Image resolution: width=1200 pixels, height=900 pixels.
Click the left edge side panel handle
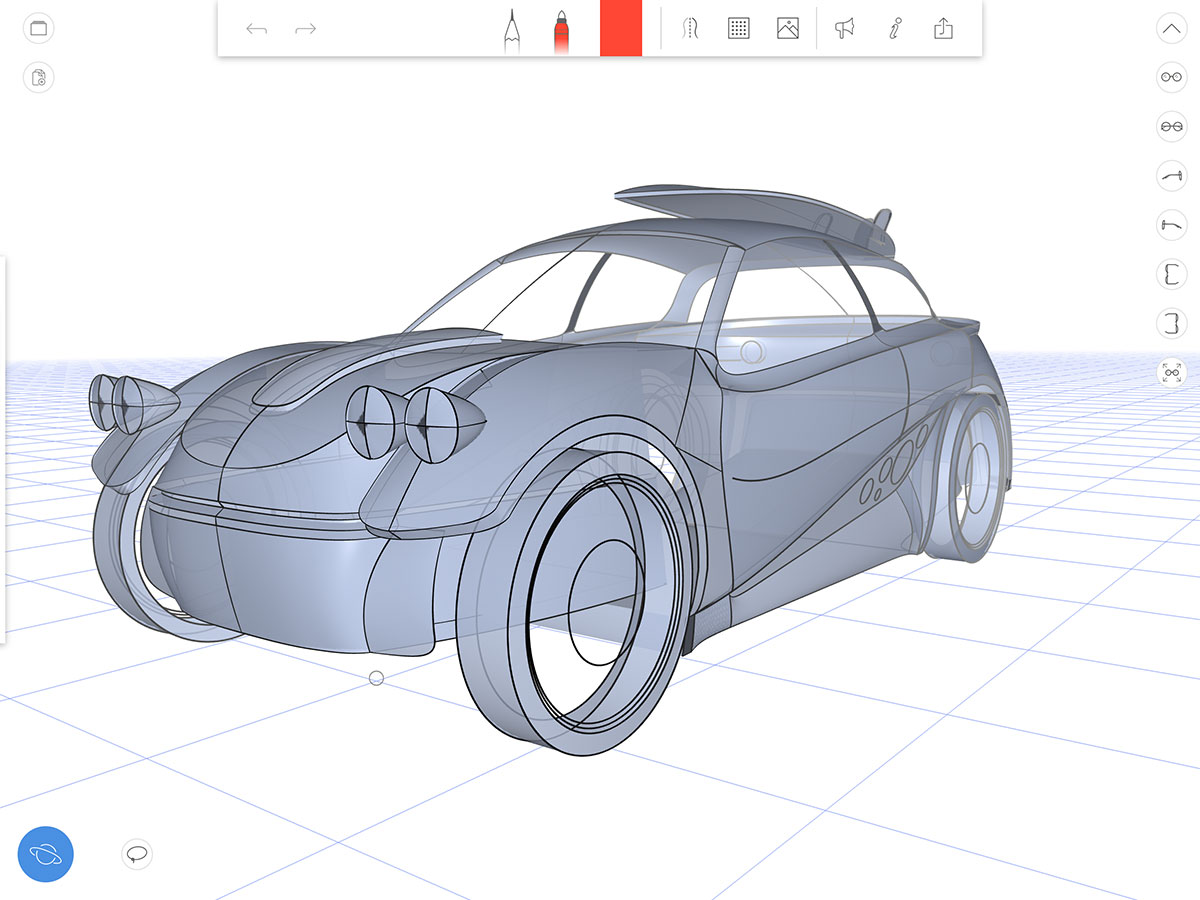click(x=3, y=450)
